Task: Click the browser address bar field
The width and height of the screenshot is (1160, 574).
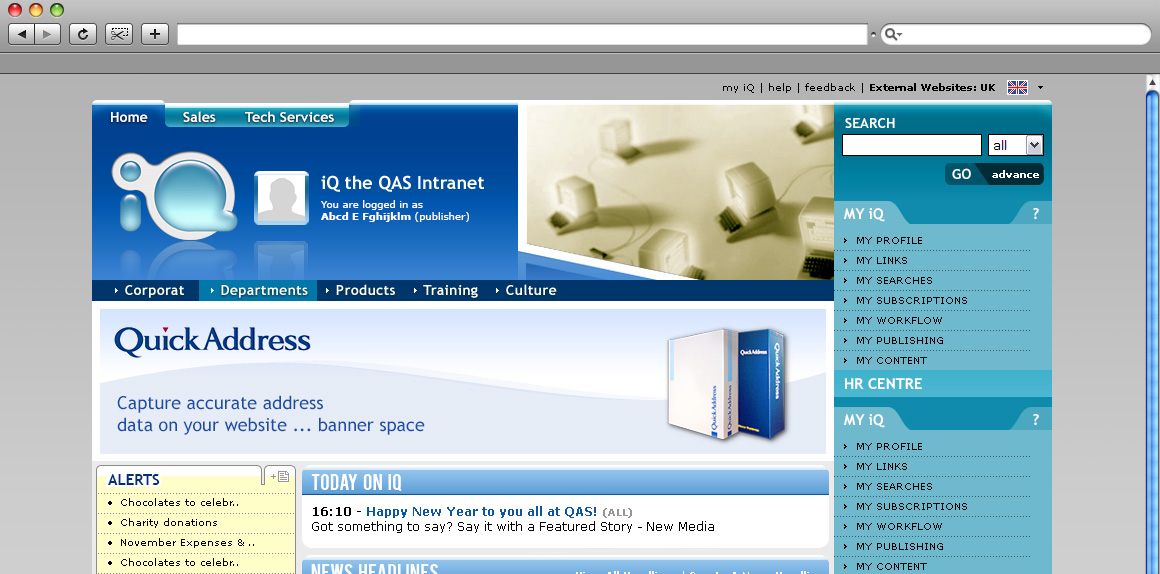Action: point(522,35)
